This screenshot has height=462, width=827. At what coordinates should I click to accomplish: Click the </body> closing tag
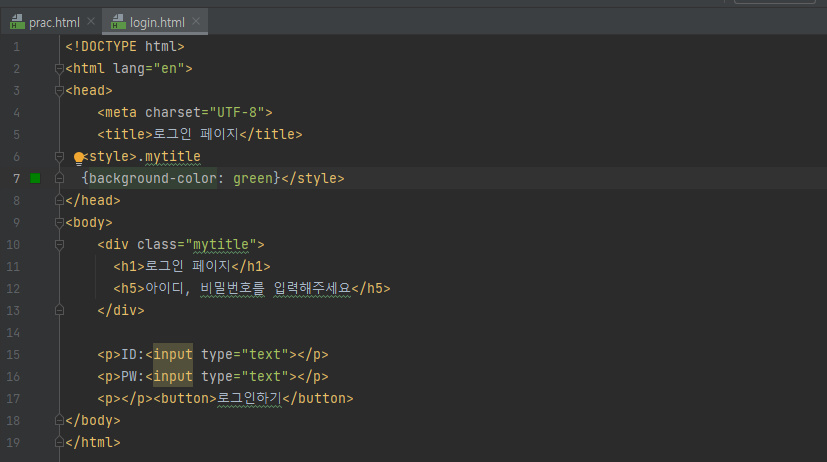[x=93, y=420]
